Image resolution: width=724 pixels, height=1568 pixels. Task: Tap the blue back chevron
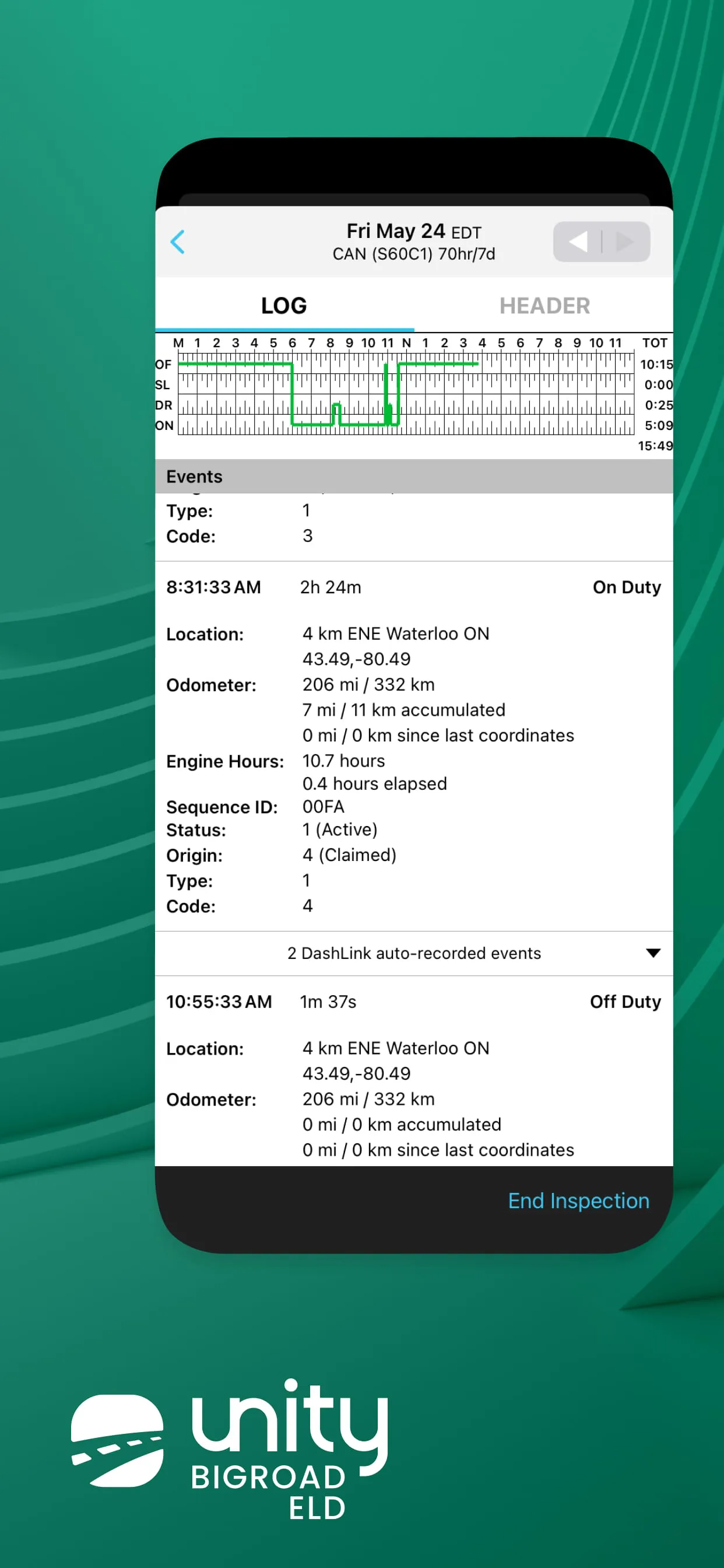tap(178, 242)
